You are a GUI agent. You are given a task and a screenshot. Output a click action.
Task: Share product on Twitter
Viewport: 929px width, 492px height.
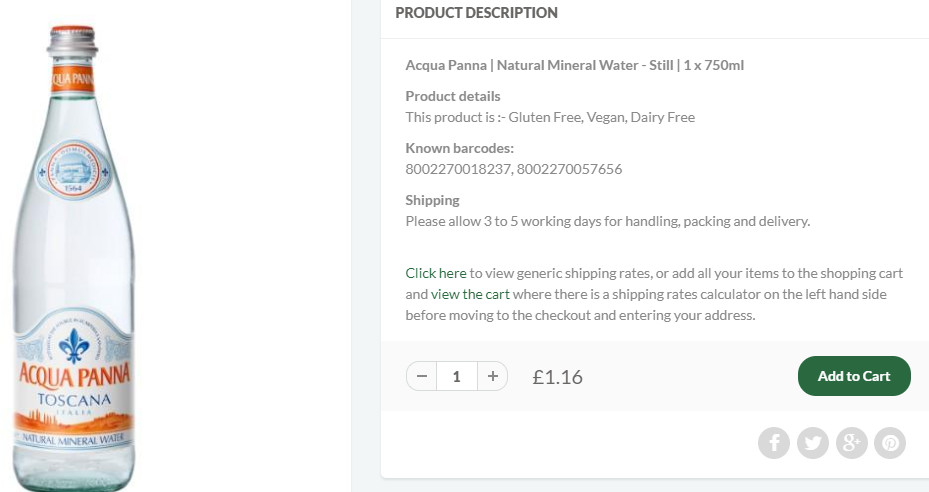[813, 442]
